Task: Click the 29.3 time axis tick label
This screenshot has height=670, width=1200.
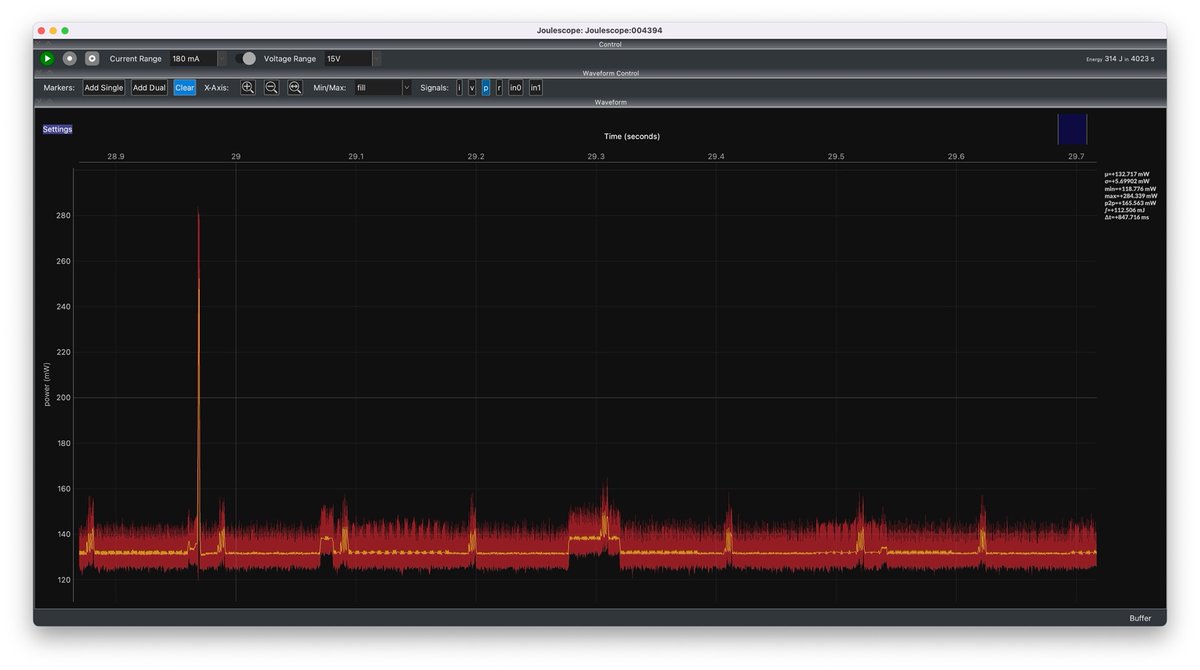Action: pos(596,156)
